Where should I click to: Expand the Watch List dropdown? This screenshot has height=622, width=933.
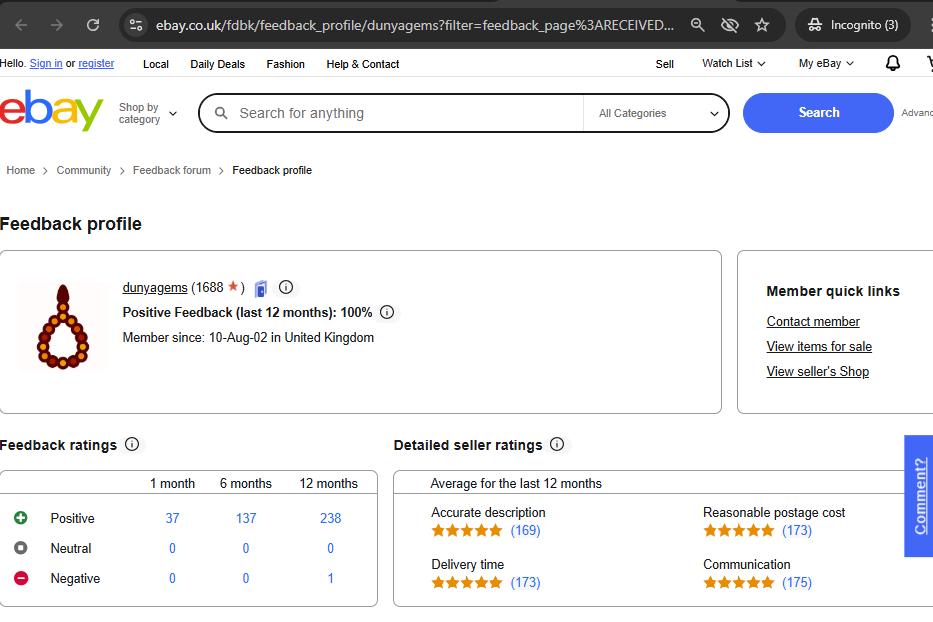coord(734,63)
